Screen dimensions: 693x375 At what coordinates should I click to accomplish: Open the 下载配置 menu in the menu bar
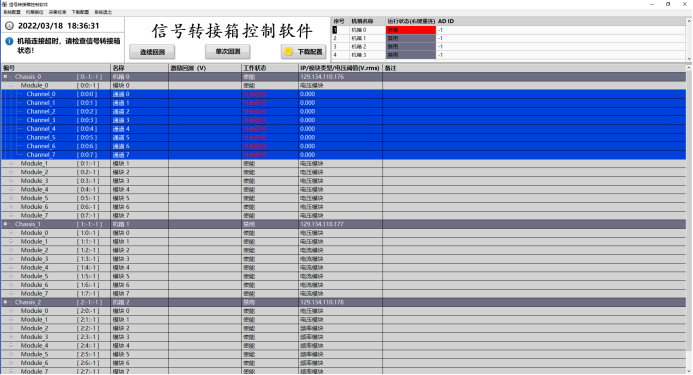click(80, 12)
